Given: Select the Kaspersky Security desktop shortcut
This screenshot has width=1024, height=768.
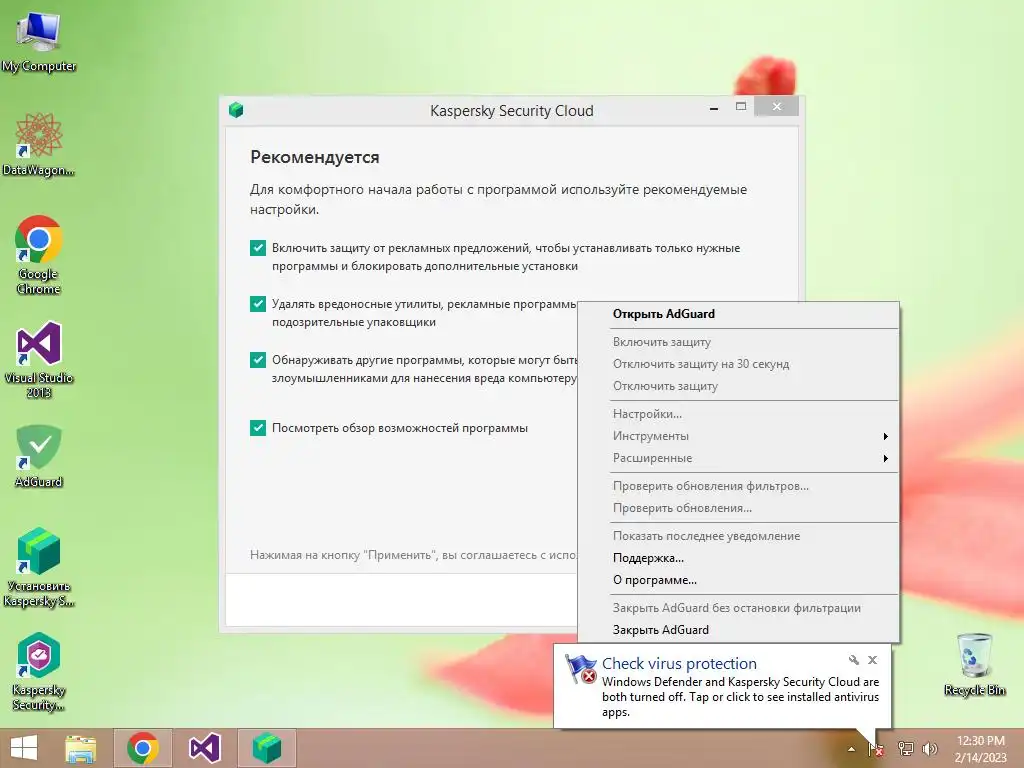Looking at the screenshot, I should click(39, 672).
